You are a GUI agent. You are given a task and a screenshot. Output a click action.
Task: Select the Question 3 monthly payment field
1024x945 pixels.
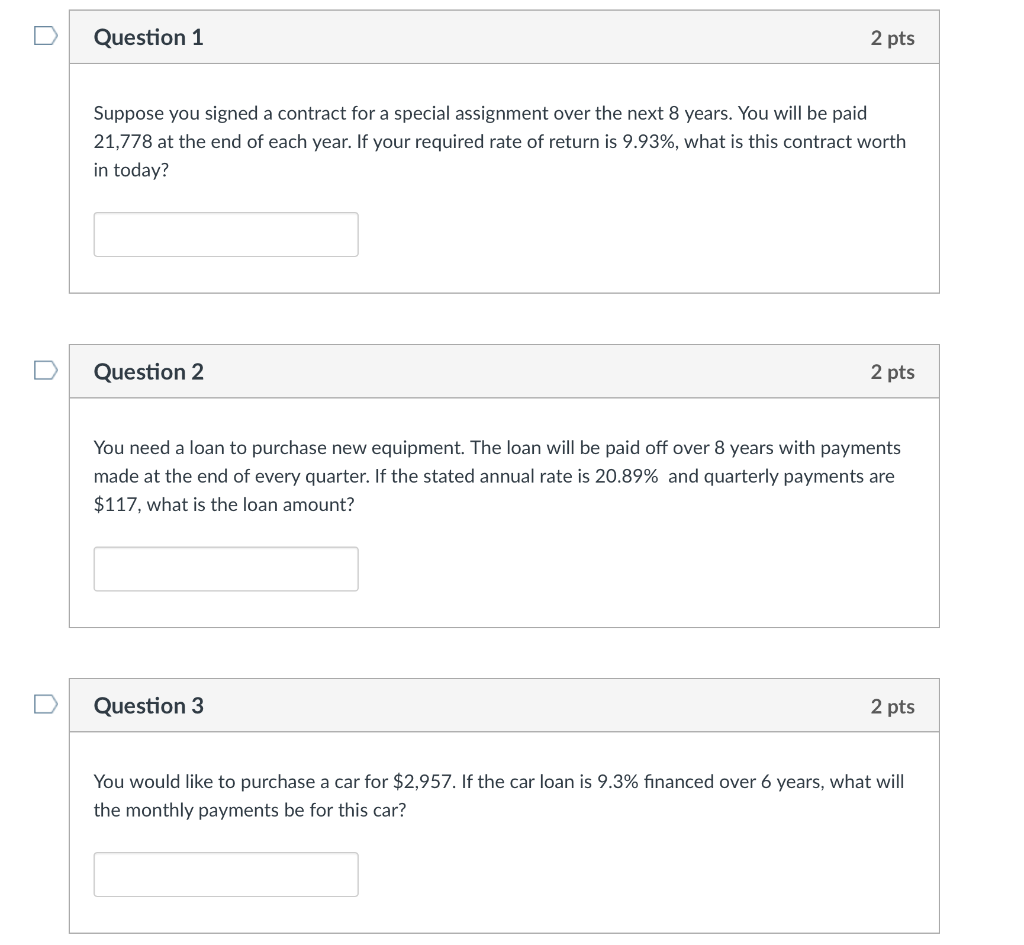tap(226, 874)
